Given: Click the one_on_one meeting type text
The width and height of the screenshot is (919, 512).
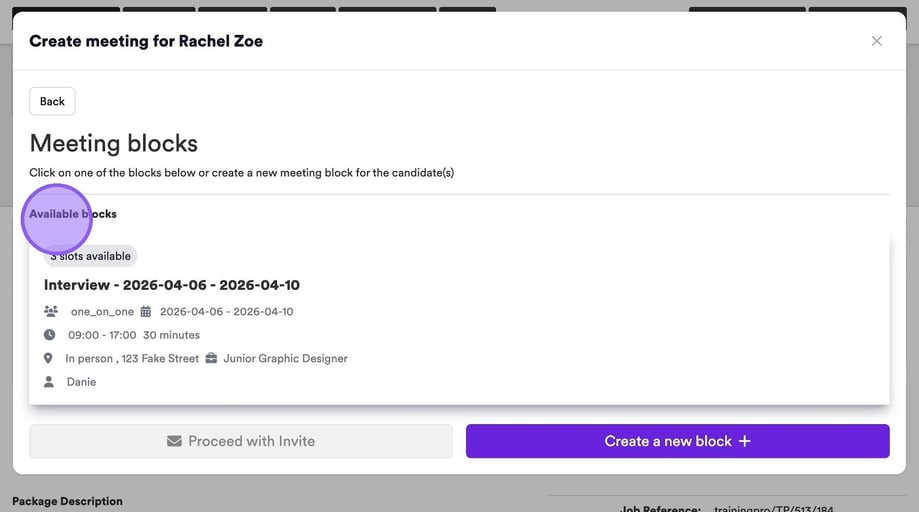Looking at the screenshot, I should tap(102, 312).
